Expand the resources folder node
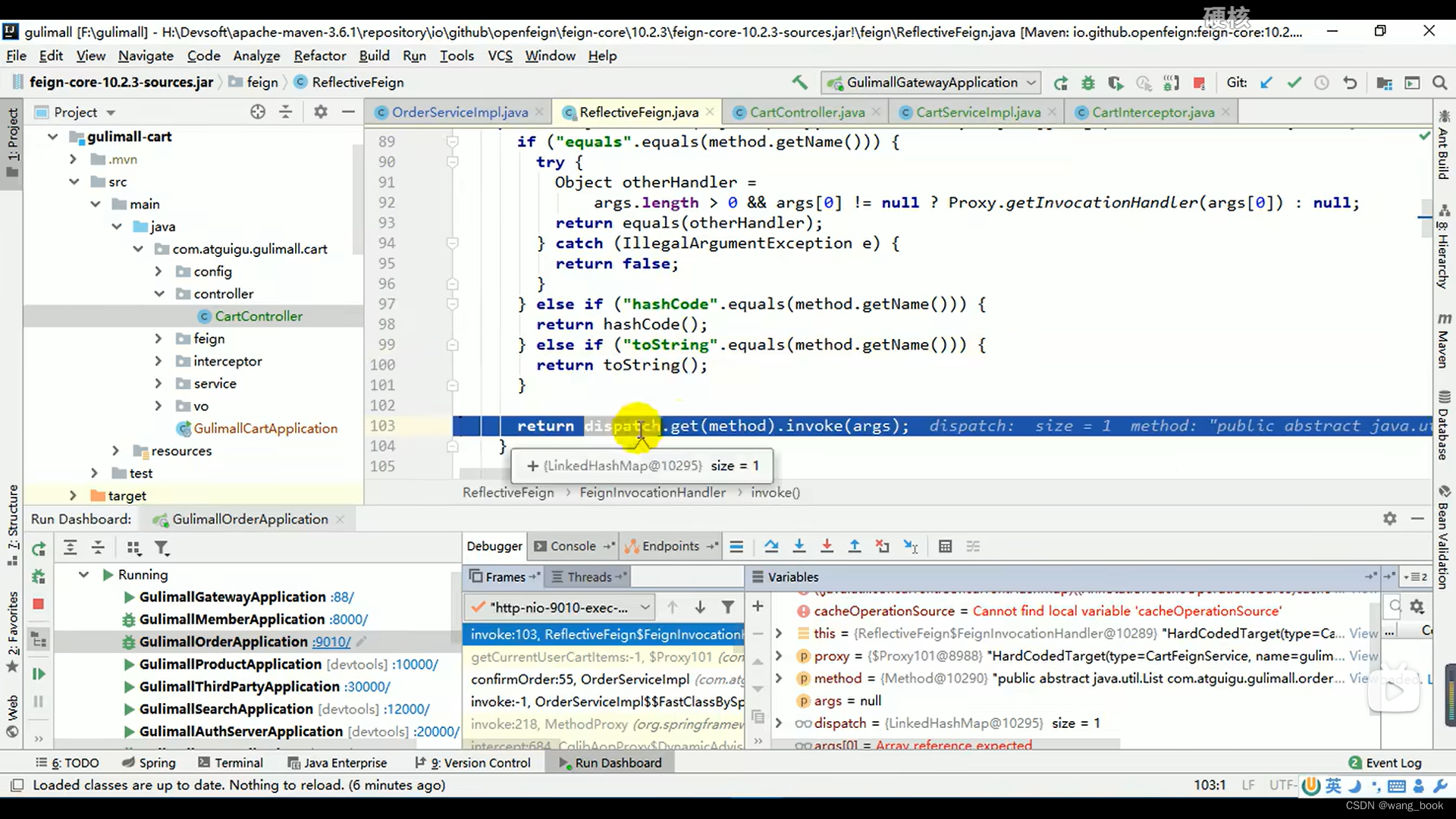This screenshot has height=819, width=1456. click(x=115, y=451)
